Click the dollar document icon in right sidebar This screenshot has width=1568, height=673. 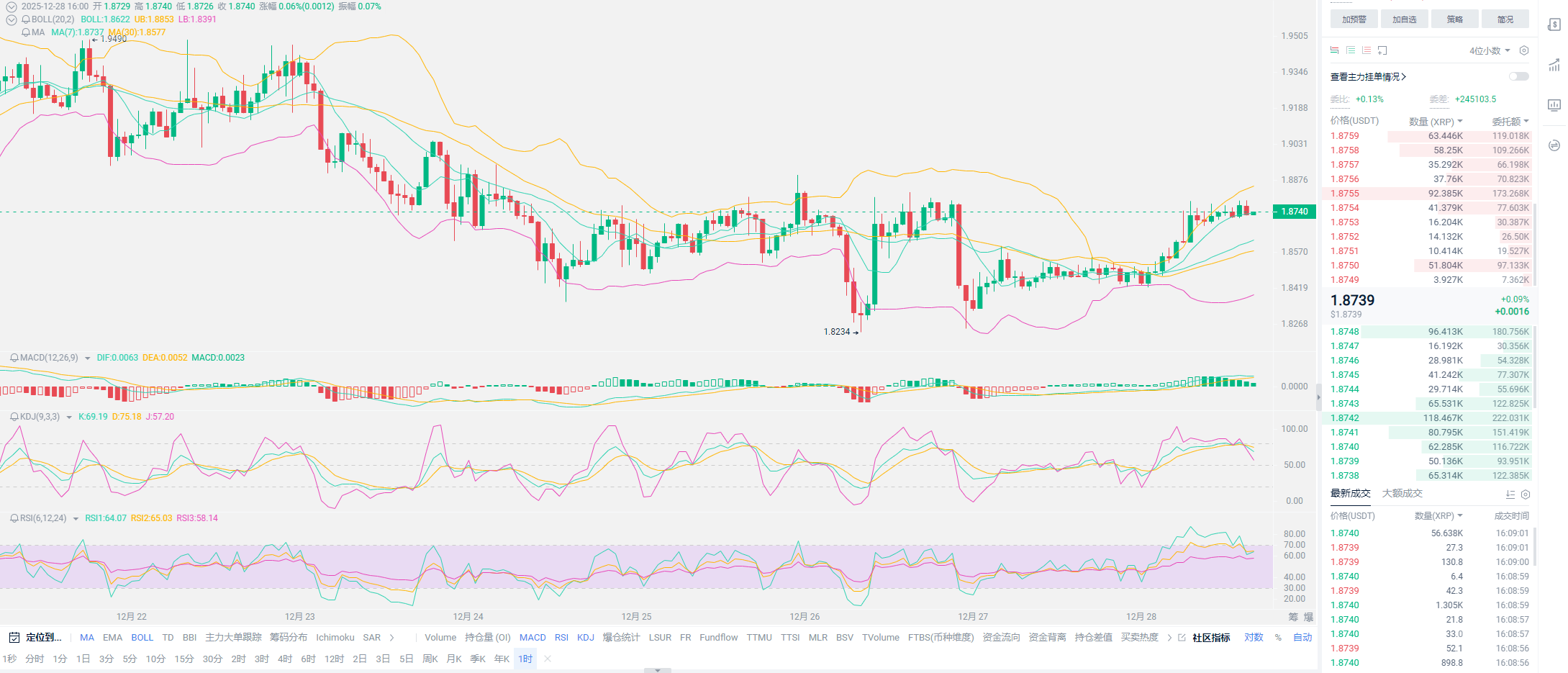[x=1554, y=25]
